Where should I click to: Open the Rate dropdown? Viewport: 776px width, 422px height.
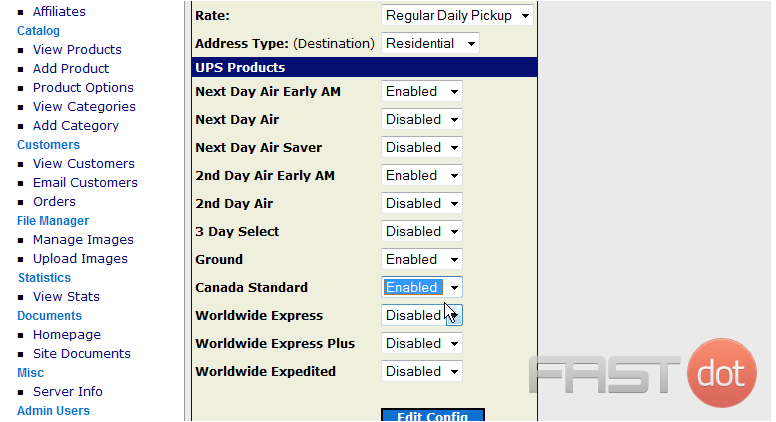(x=457, y=15)
